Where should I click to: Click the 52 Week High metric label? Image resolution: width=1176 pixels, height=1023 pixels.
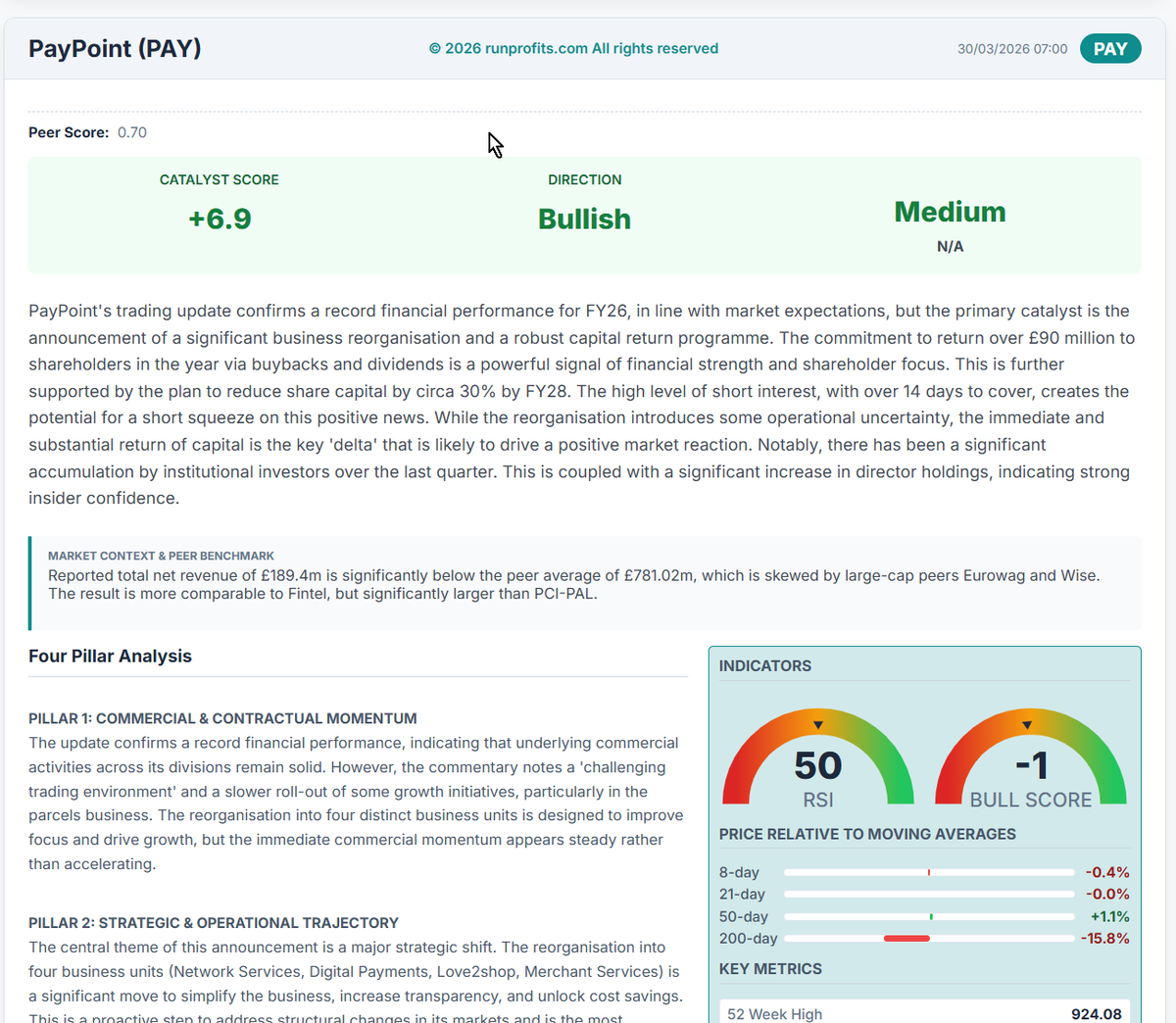click(775, 1014)
